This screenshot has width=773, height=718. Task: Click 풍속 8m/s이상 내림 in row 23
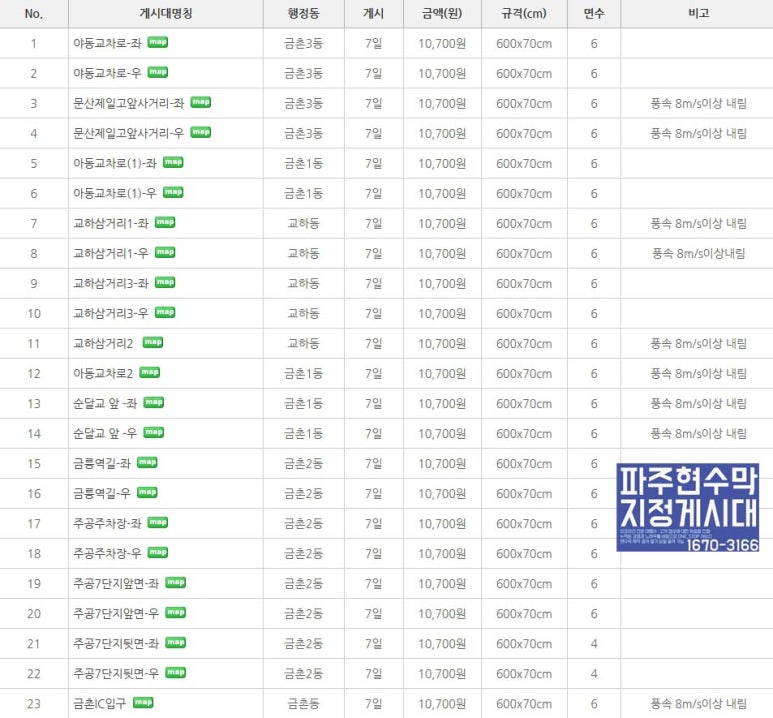[x=699, y=703]
